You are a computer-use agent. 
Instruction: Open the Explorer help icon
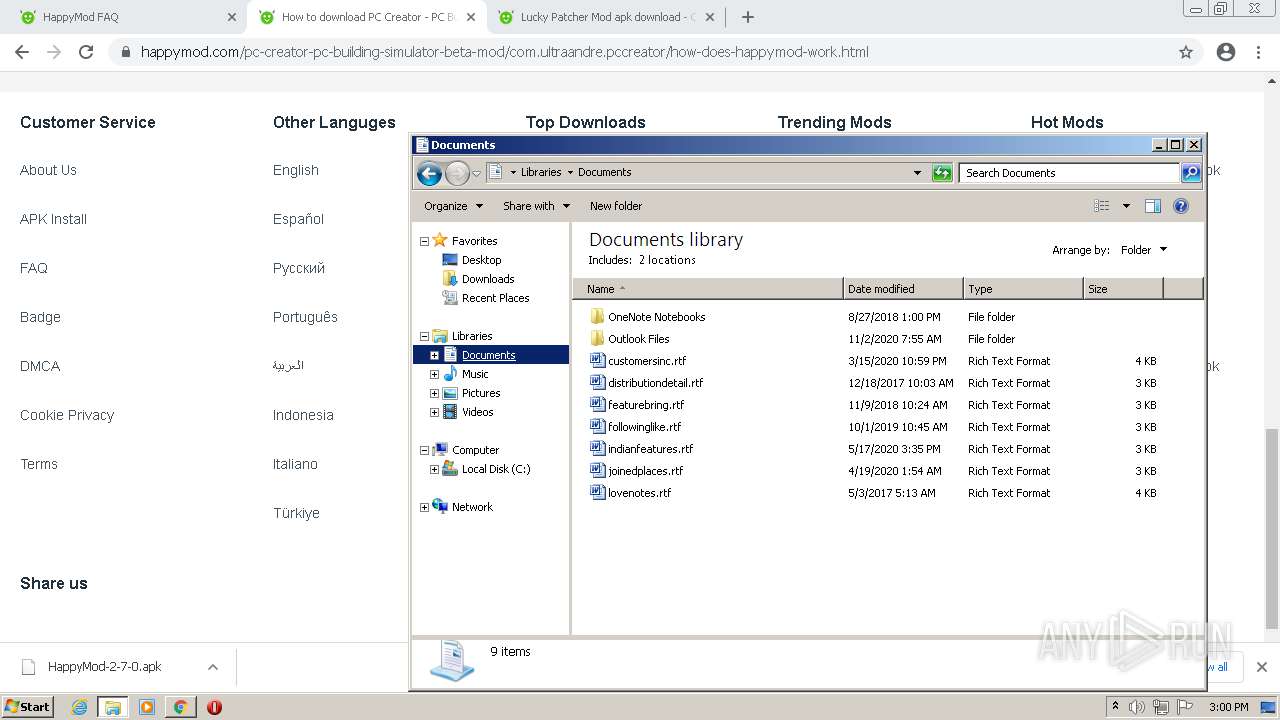pyautogui.click(x=1181, y=206)
